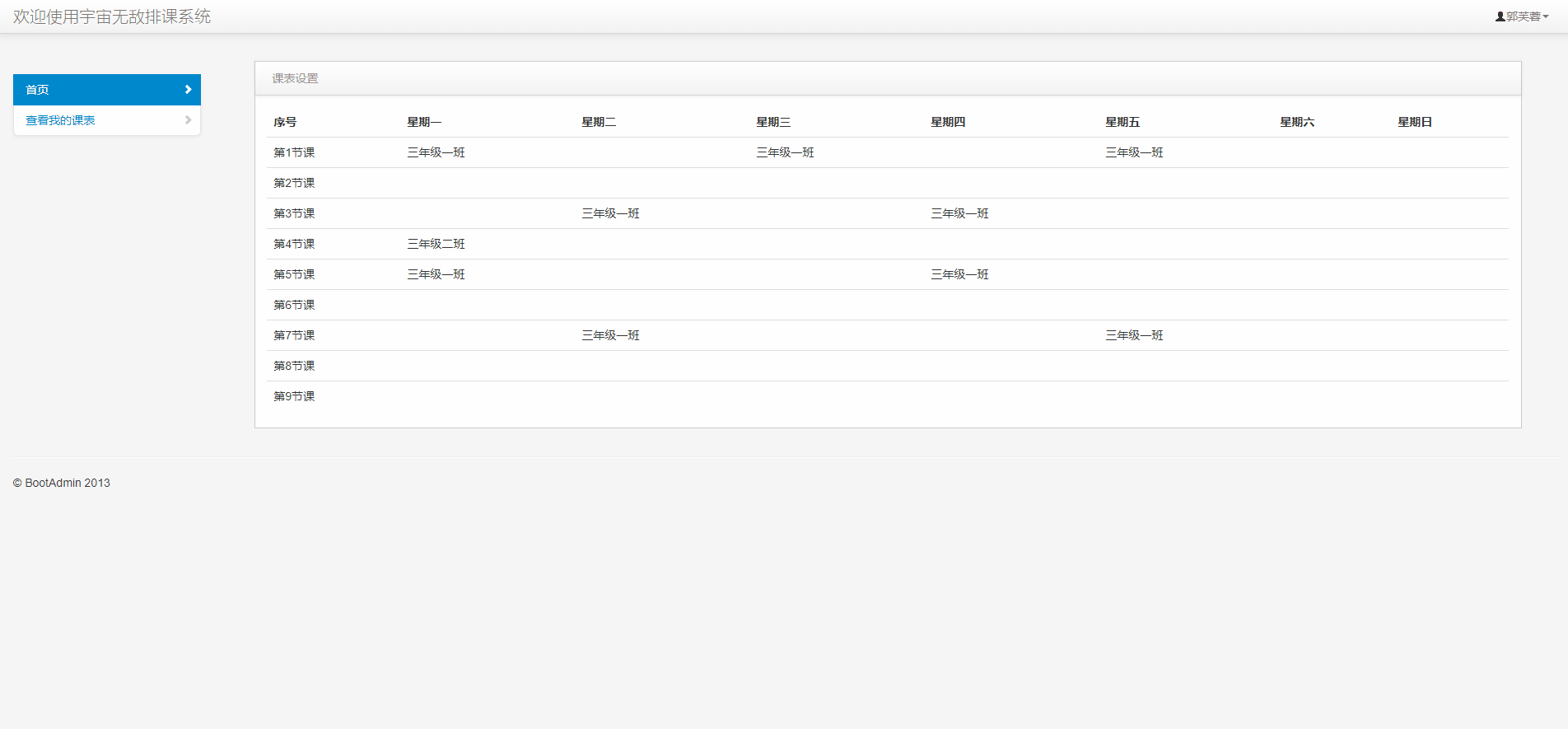
Task: Click the 序号 column header
Action: pyautogui.click(x=285, y=122)
